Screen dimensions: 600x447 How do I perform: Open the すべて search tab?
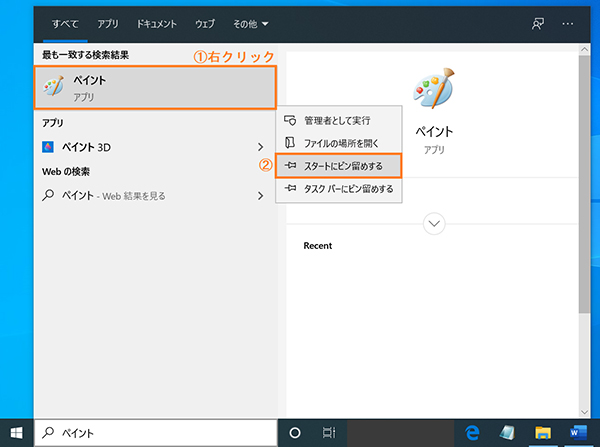[x=65, y=24]
